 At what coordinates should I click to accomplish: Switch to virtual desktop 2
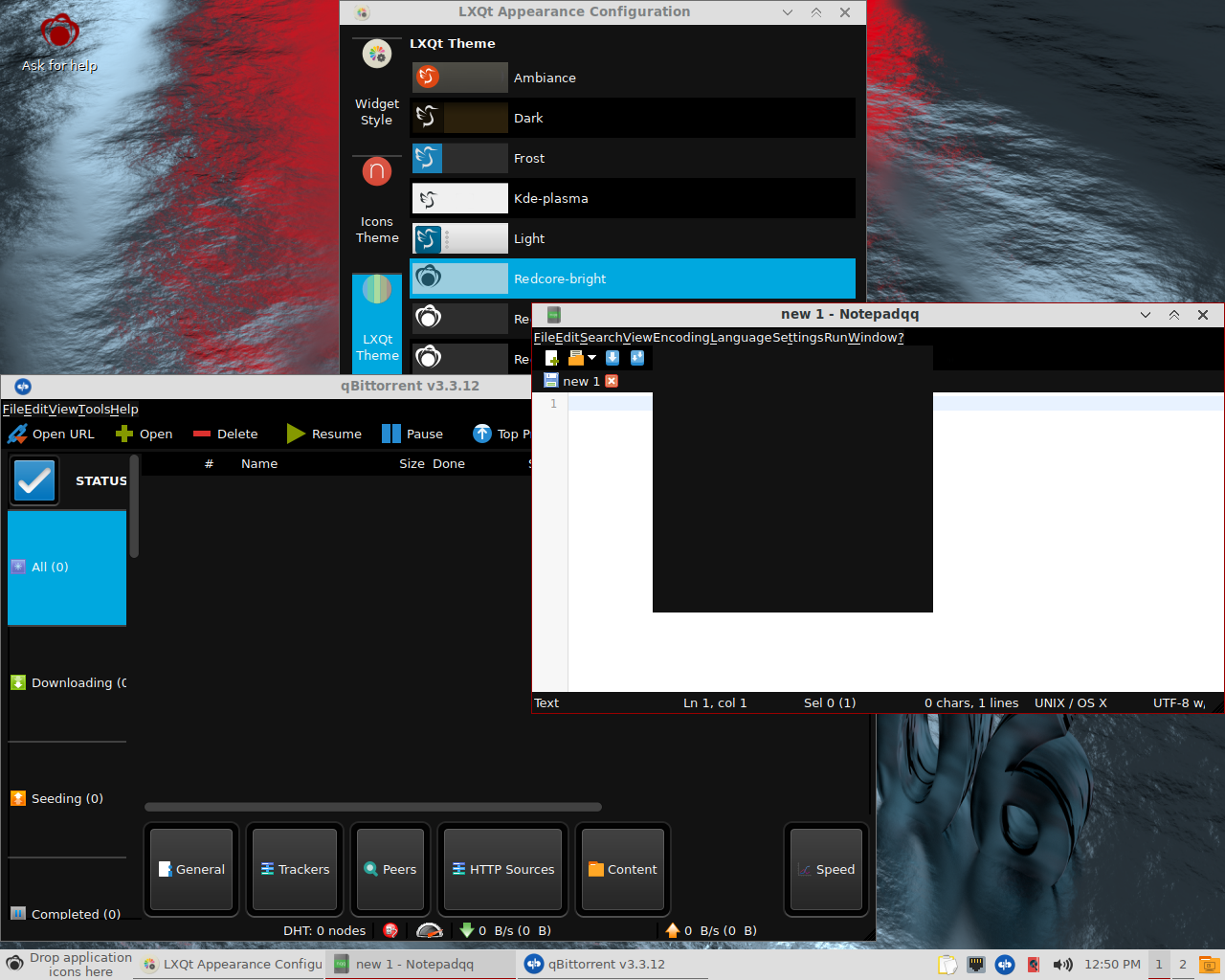click(1183, 965)
